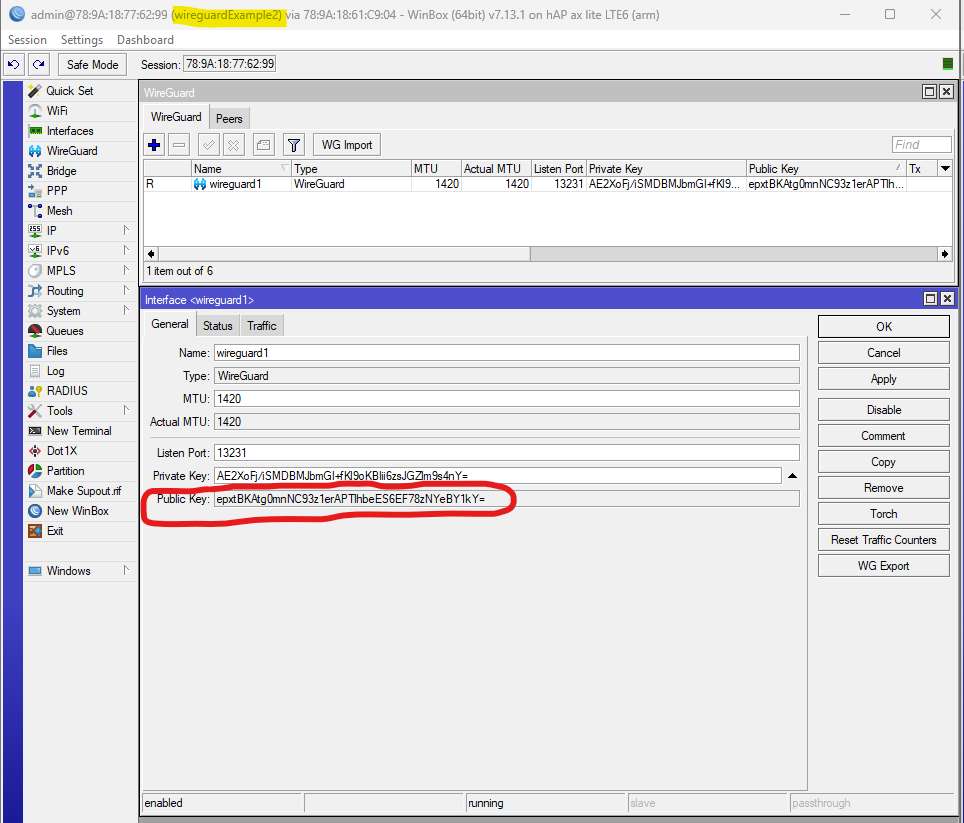Viewport: 964px width, 823px height.
Task: Click the Comment button
Action: pyautogui.click(x=883, y=436)
